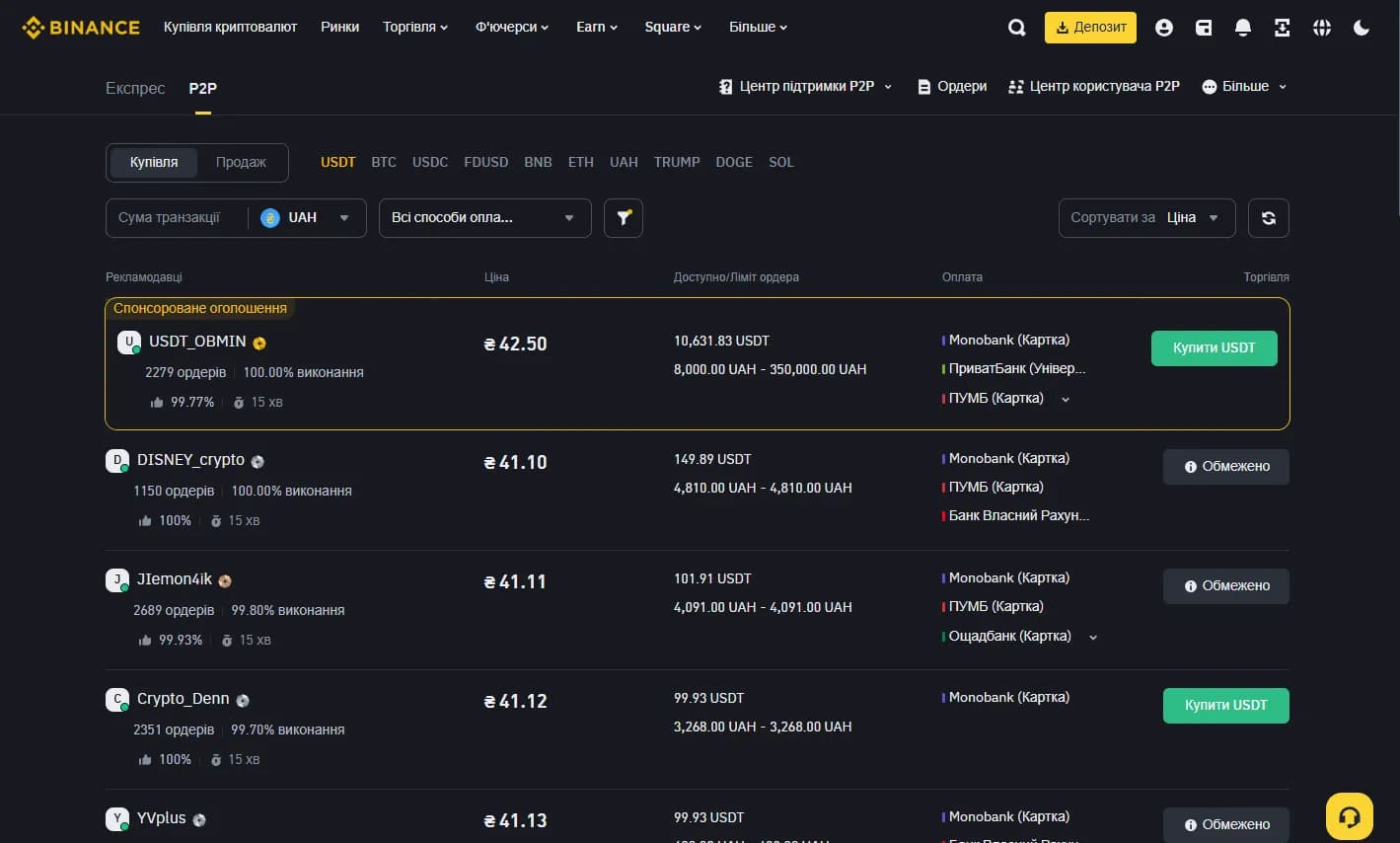Open Центр користувача P2P link
This screenshot has width=1400, height=843.
point(1093,87)
